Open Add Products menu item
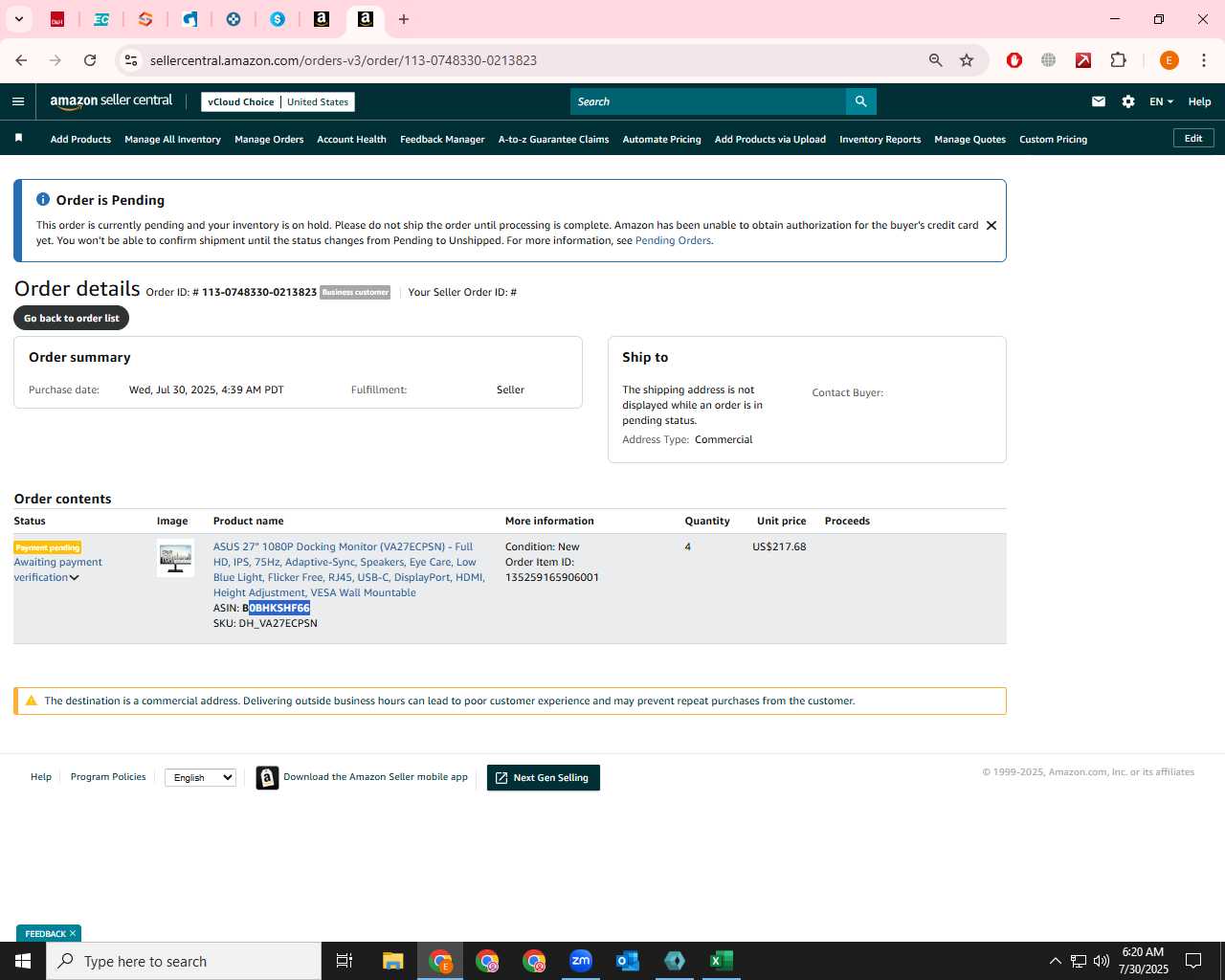The height and width of the screenshot is (980, 1225). tap(80, 139)
